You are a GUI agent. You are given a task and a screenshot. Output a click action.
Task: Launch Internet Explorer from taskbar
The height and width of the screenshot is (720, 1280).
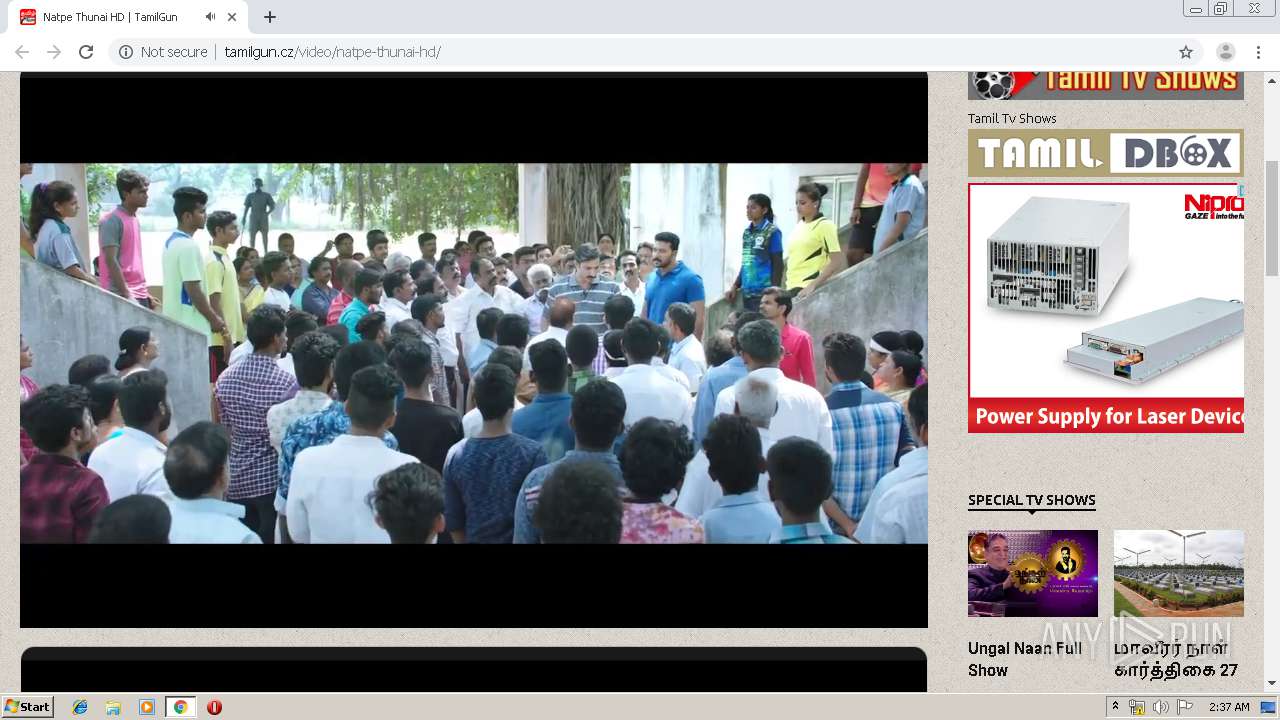point(80,707)
